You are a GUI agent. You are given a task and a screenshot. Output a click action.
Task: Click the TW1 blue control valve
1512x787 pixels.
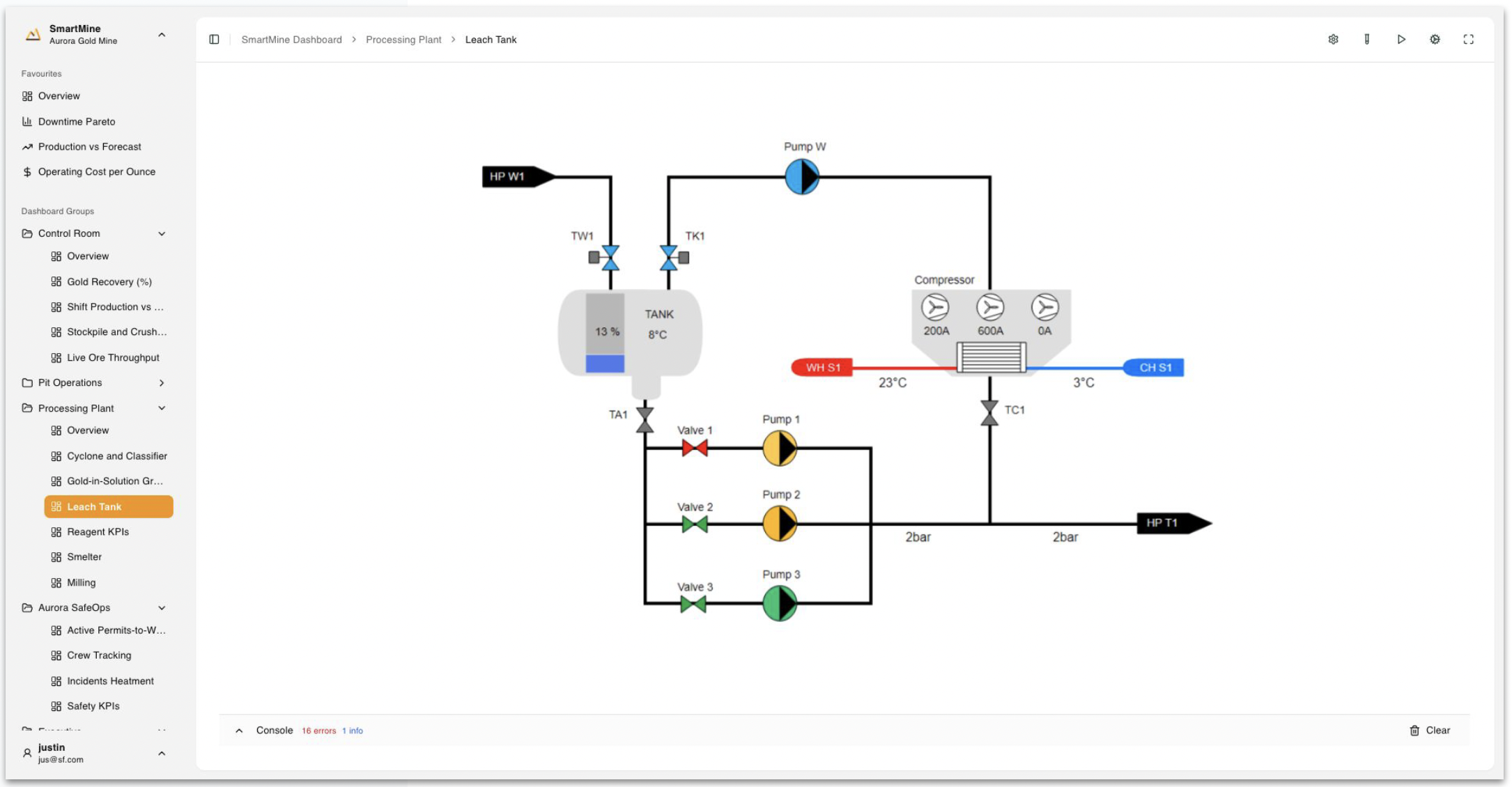click(610, 258)
